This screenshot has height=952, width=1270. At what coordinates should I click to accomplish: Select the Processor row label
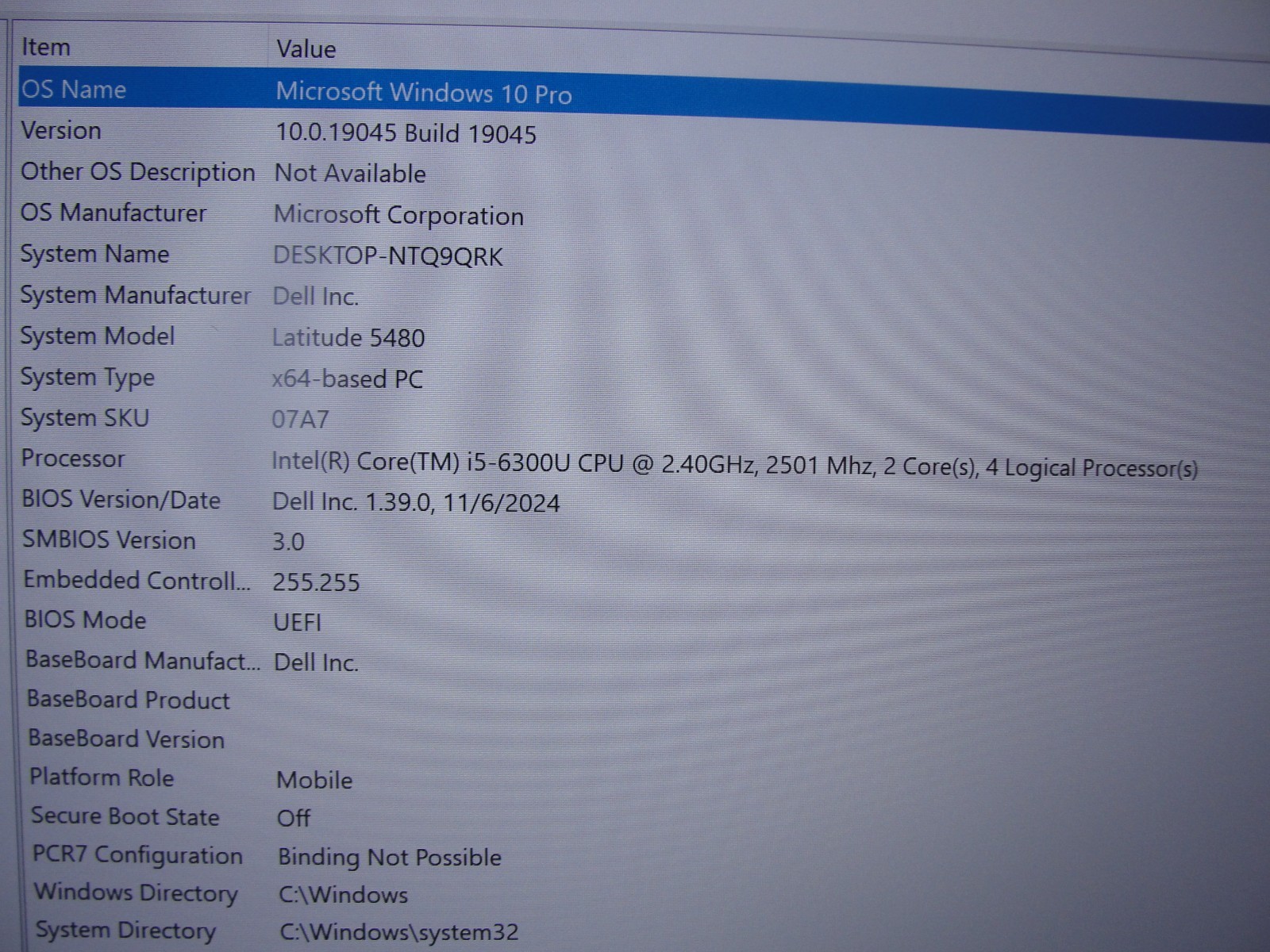[72, 459]
